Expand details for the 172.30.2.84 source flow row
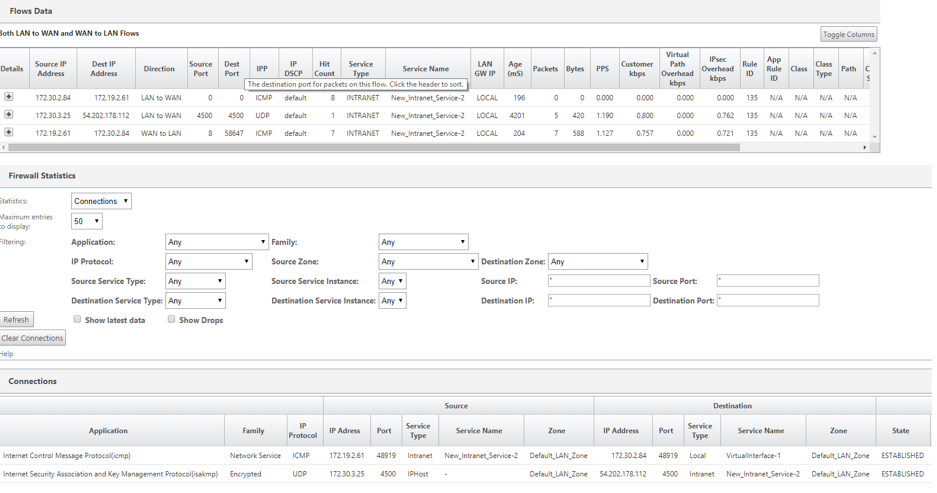Viewport: 937px width, 493px height. (8, 97)
